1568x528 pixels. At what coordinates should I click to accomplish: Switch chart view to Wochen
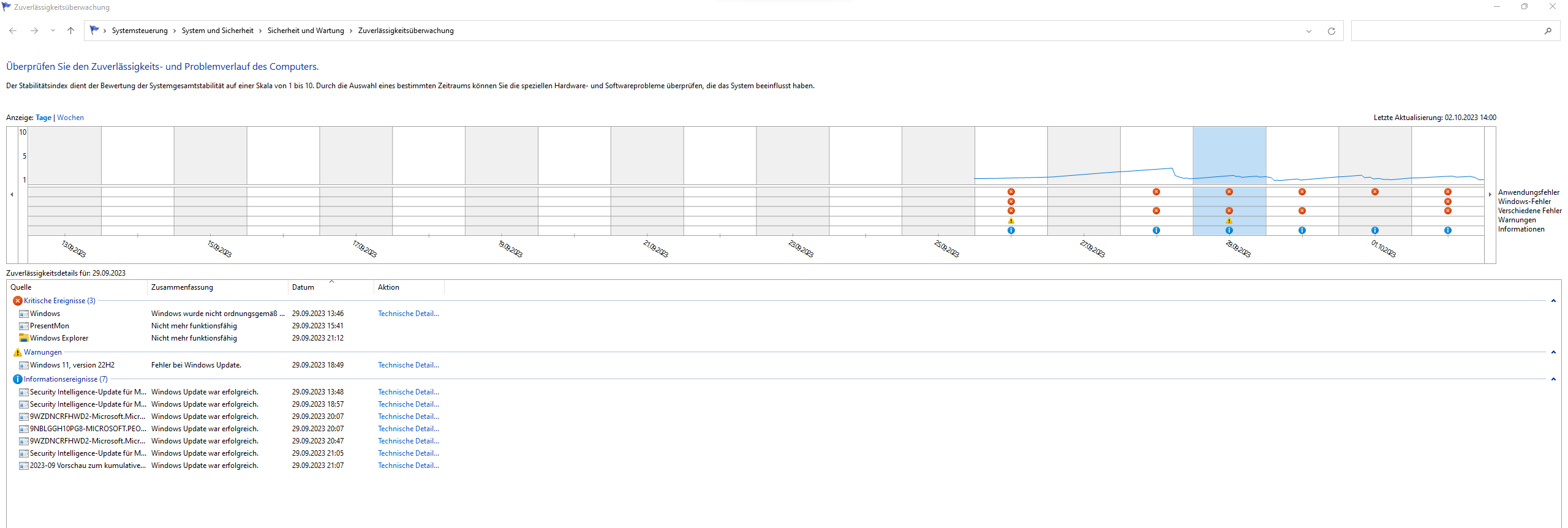tap(70, 118)
